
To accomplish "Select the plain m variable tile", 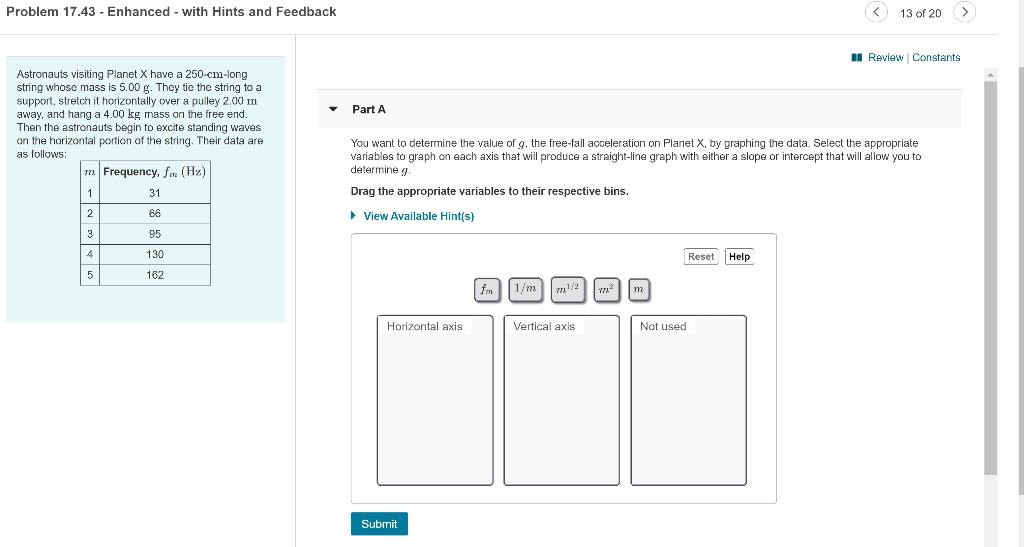I will pyautogui.click(x=639, y=289).
